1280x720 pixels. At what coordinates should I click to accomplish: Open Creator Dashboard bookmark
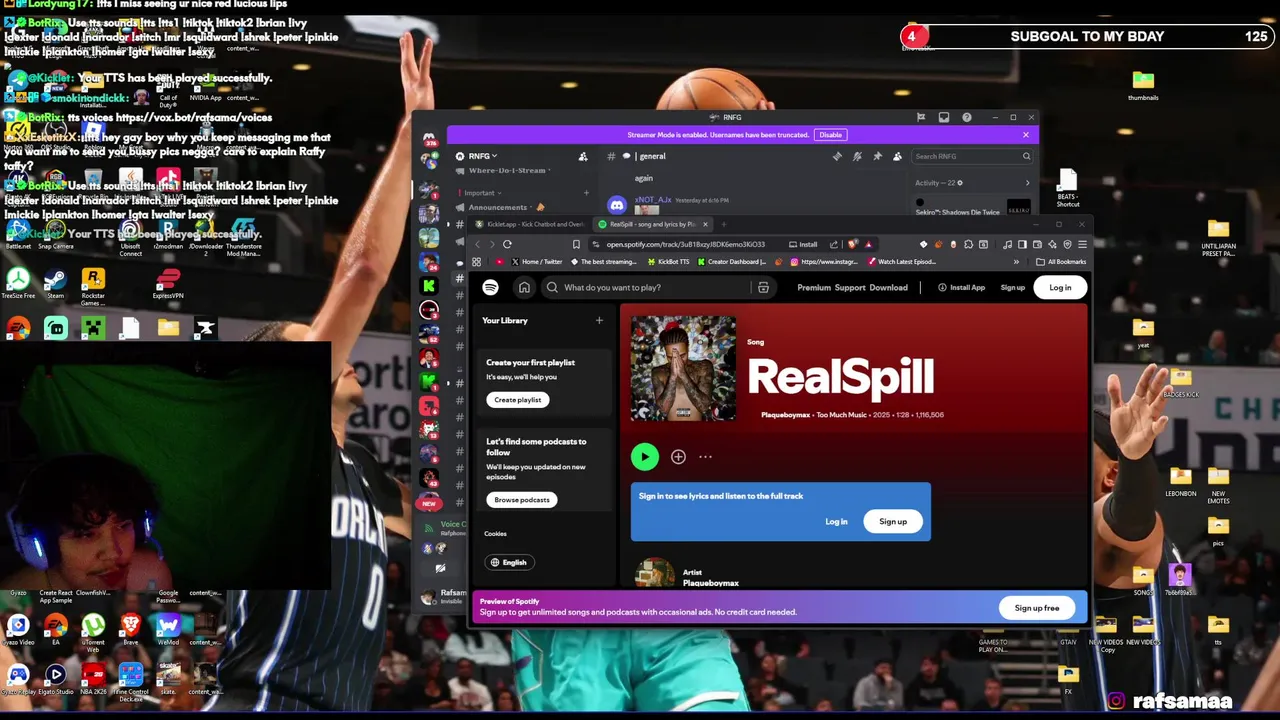click(x=732, y=262)
